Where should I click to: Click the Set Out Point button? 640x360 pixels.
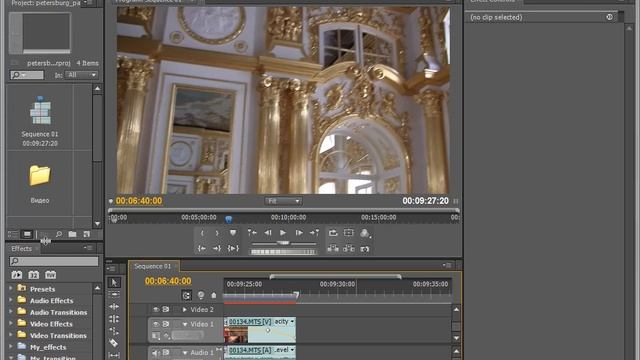(217, 233)
